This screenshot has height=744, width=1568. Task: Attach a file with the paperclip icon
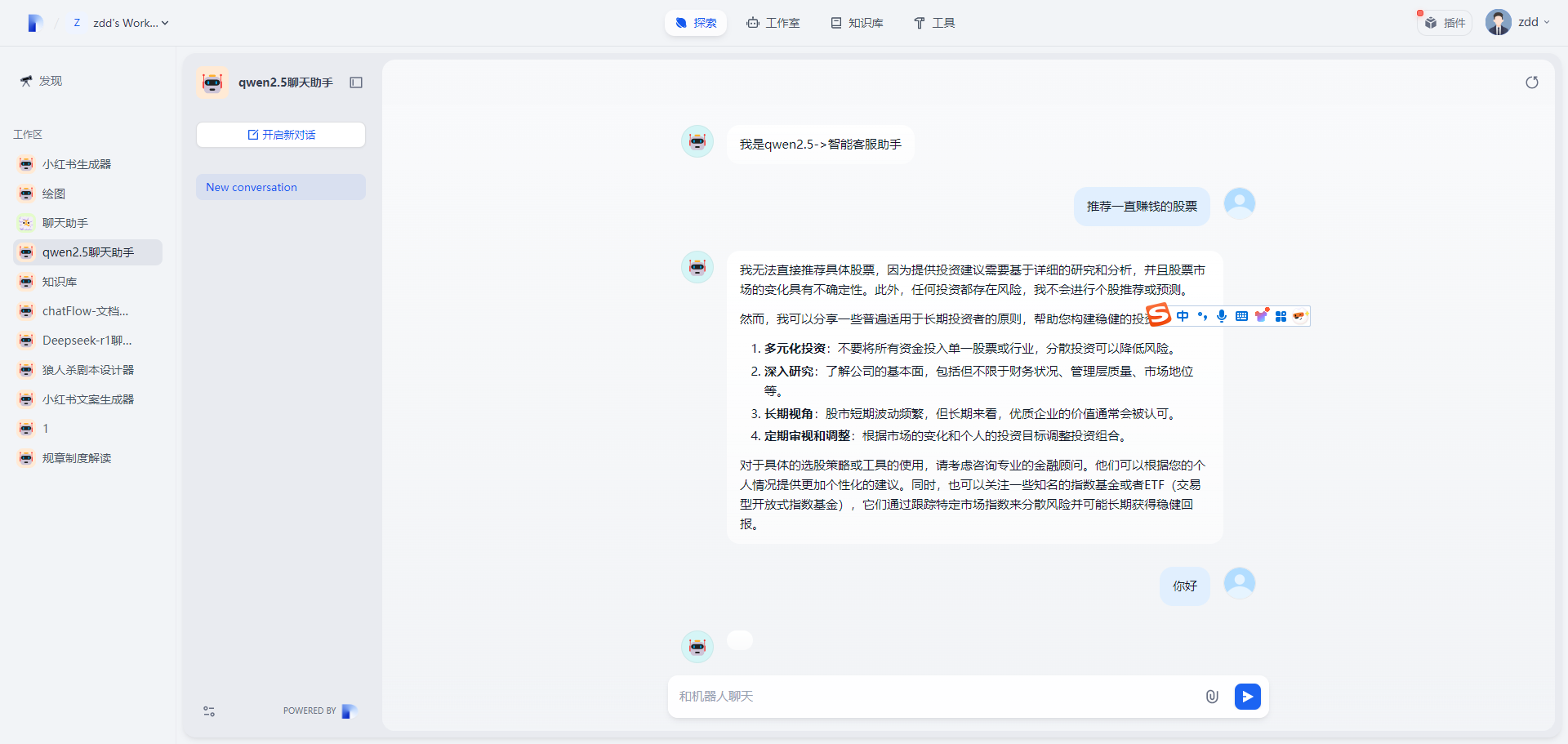pos(1212,697)
